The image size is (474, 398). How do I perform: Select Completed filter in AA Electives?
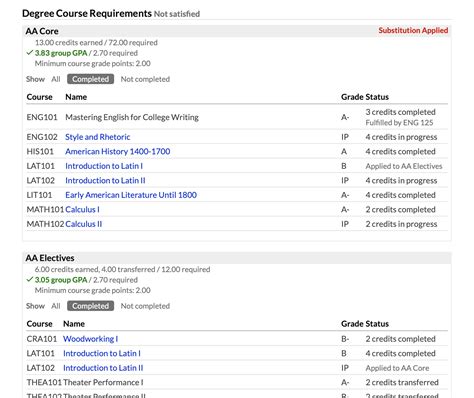click(90, 306)
